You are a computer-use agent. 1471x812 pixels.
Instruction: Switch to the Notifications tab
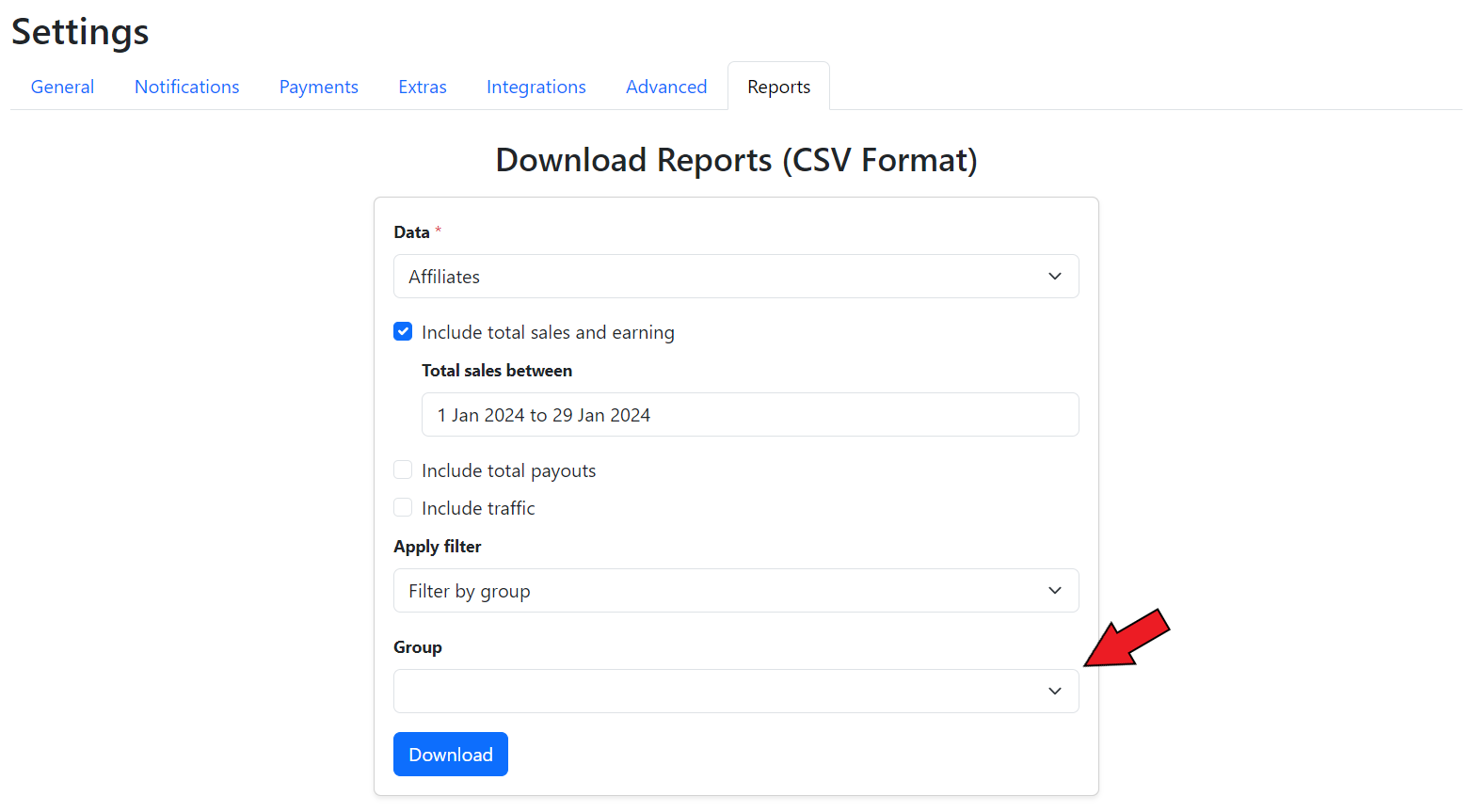point(186,87)
